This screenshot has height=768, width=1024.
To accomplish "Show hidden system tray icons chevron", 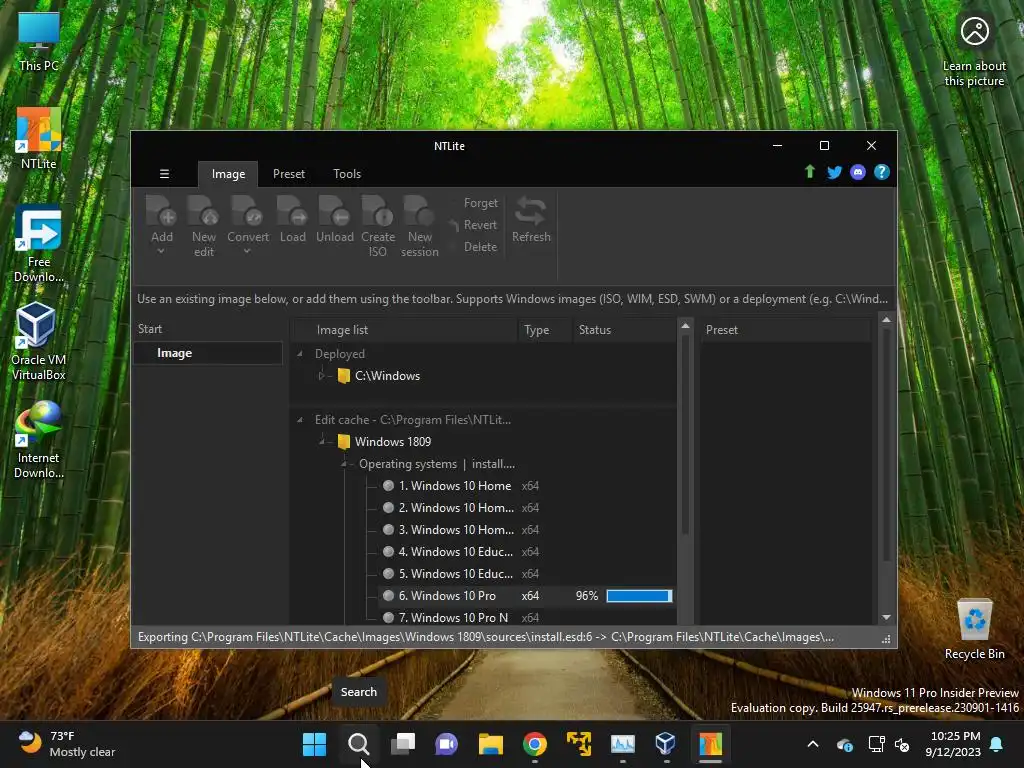I will coord(812,744).
